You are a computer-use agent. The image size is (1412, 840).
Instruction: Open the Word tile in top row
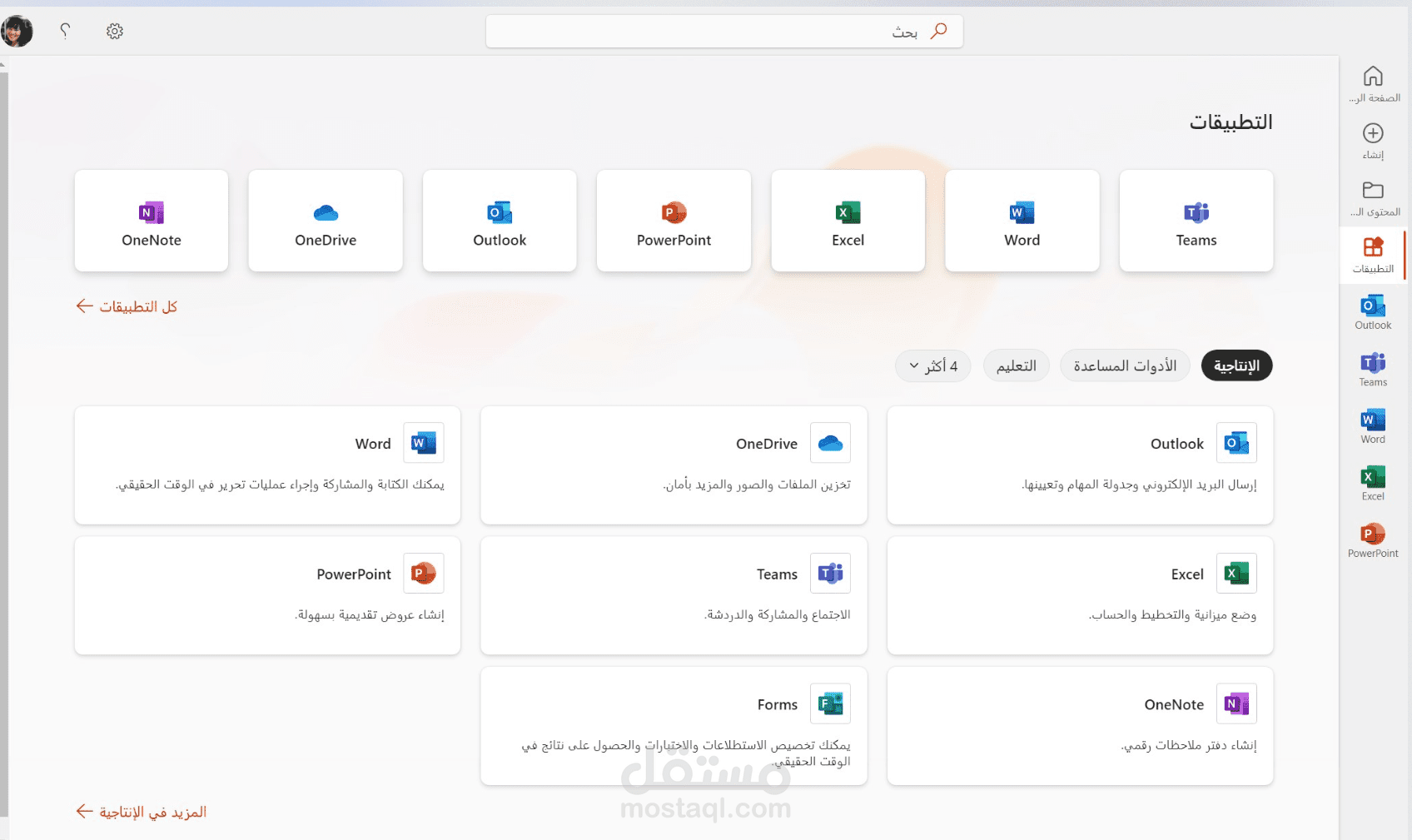coord(1022,221)
